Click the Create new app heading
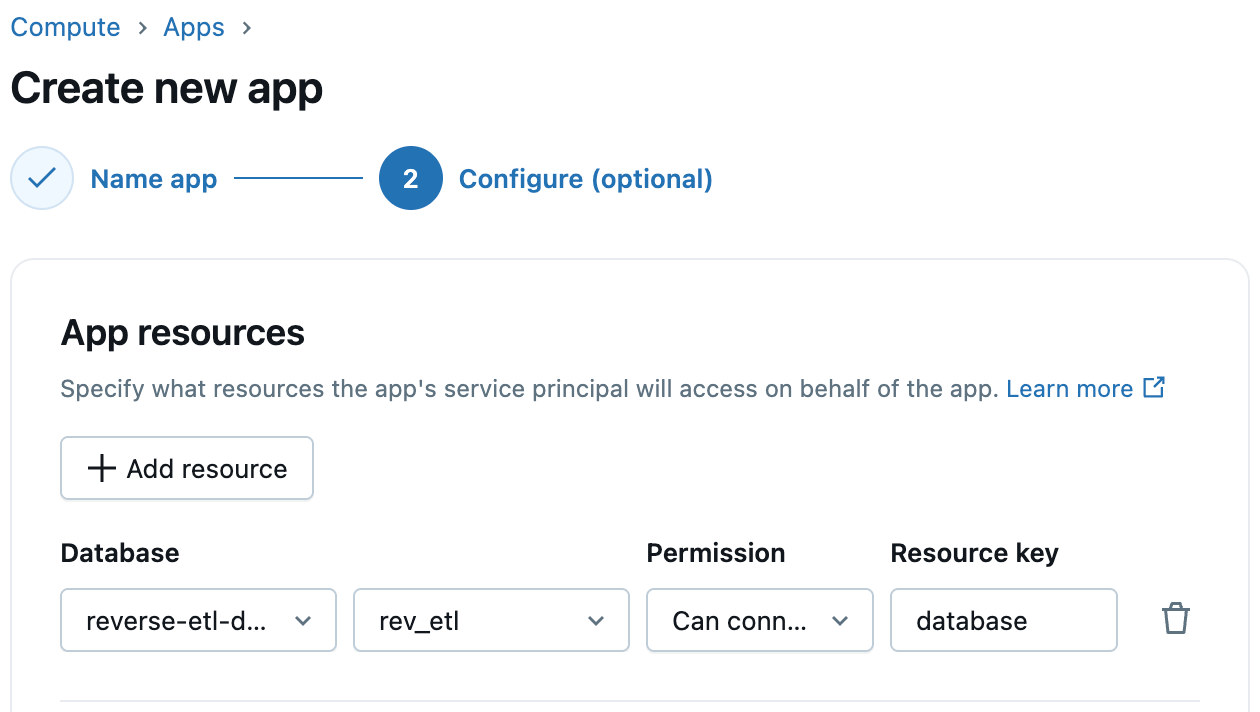 (x=166, y=89)
